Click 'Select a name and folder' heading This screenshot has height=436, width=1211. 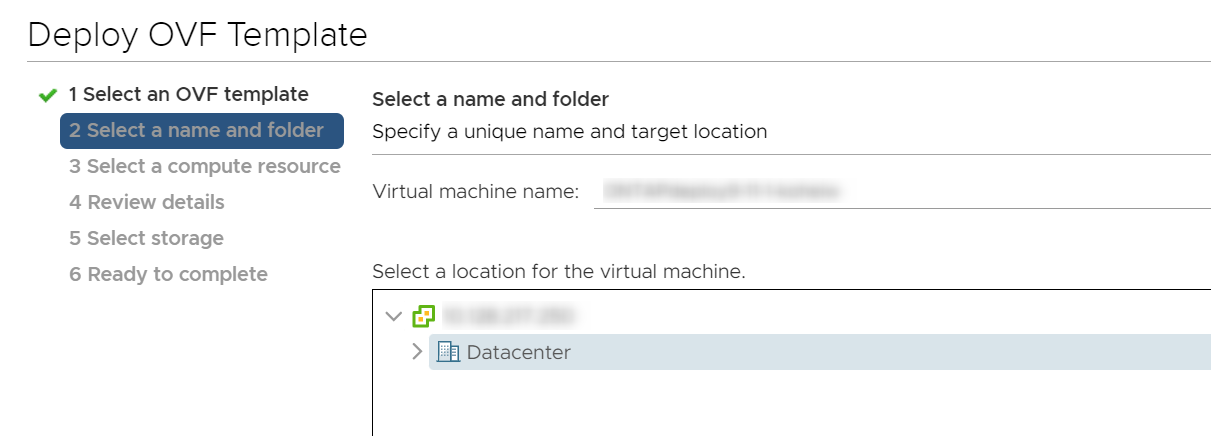tap(490, 99)
